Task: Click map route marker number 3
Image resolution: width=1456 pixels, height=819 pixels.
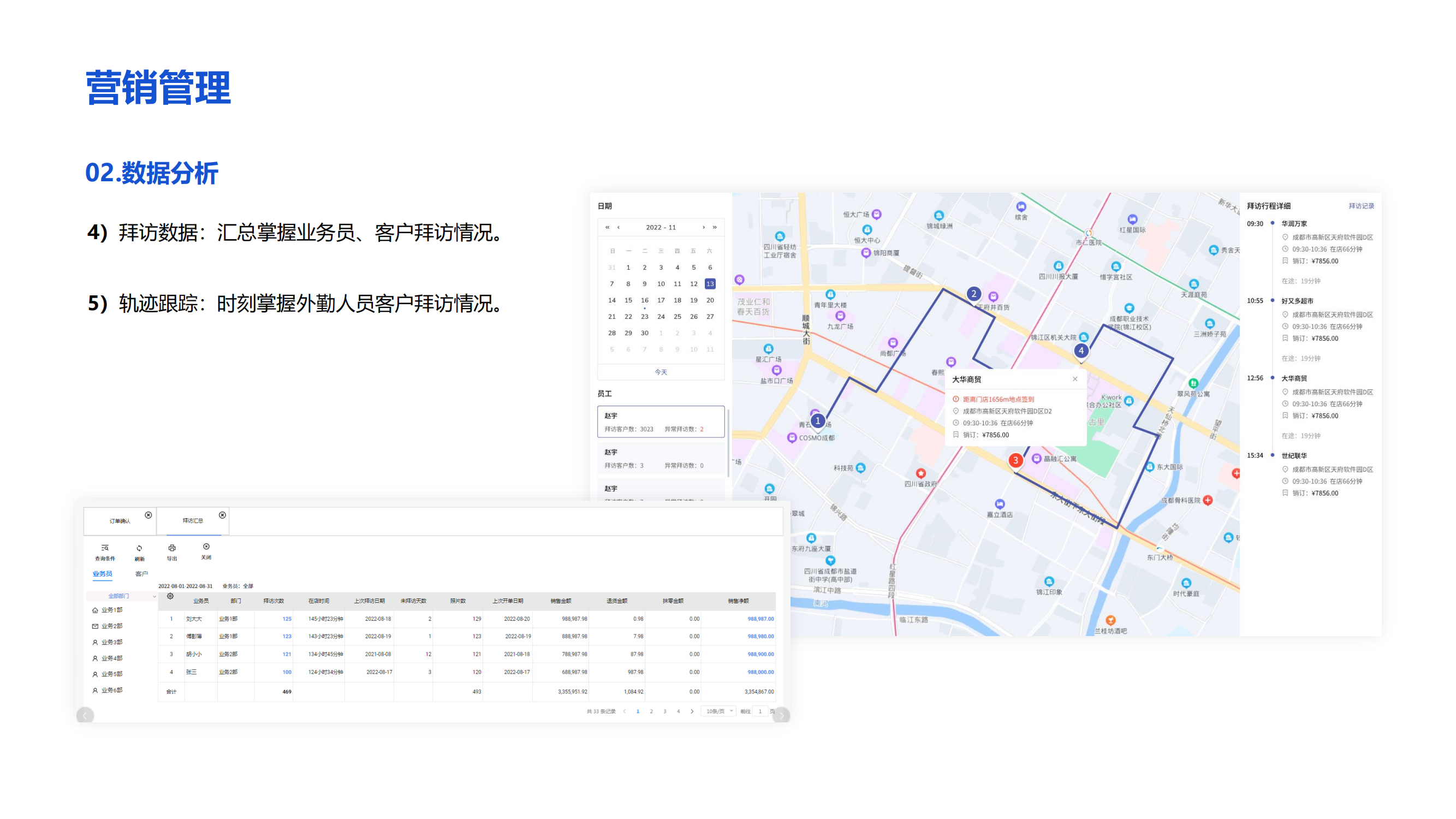Action: 1015,460
